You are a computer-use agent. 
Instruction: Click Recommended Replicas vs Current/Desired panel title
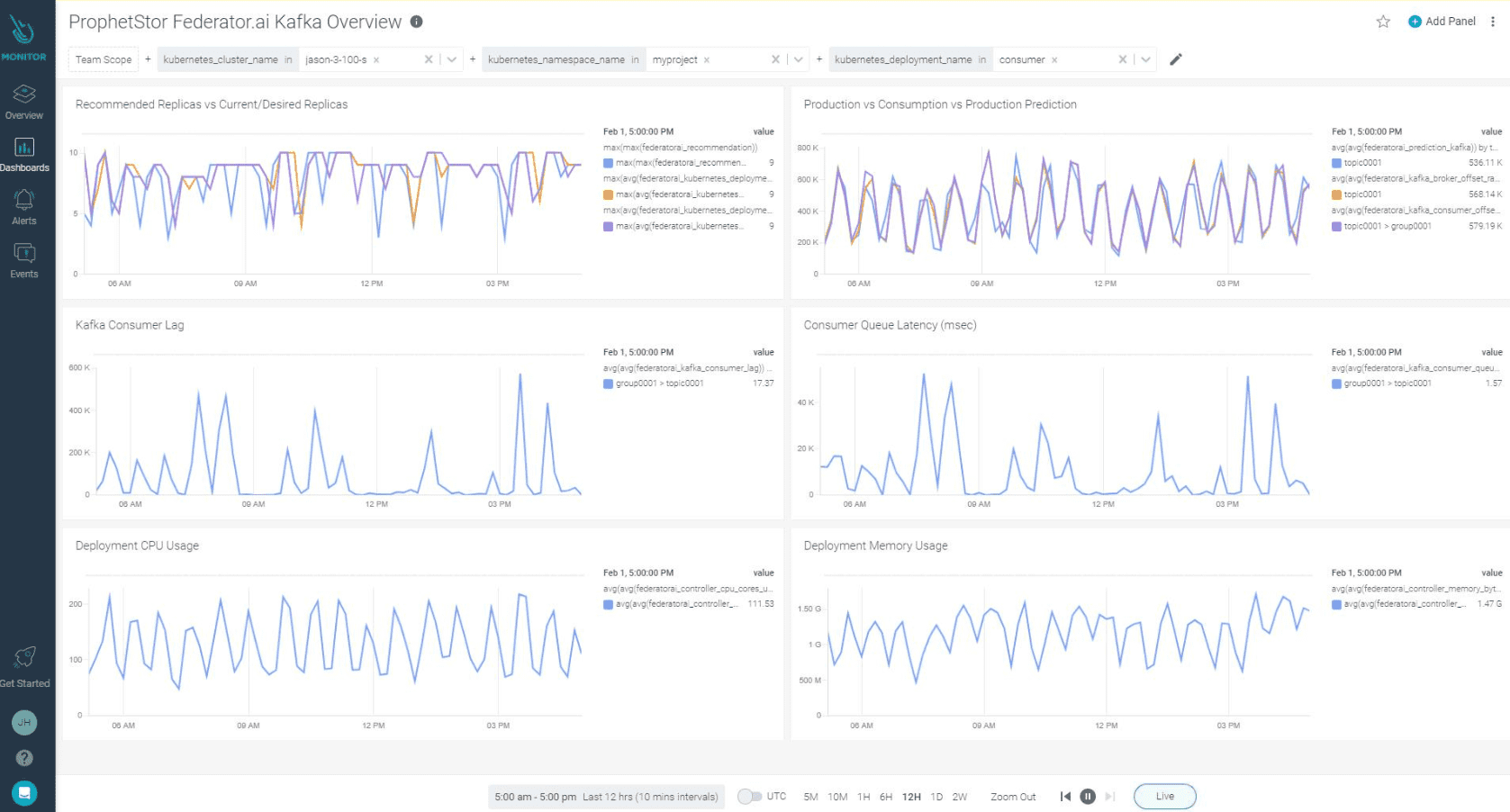[212, 104]
